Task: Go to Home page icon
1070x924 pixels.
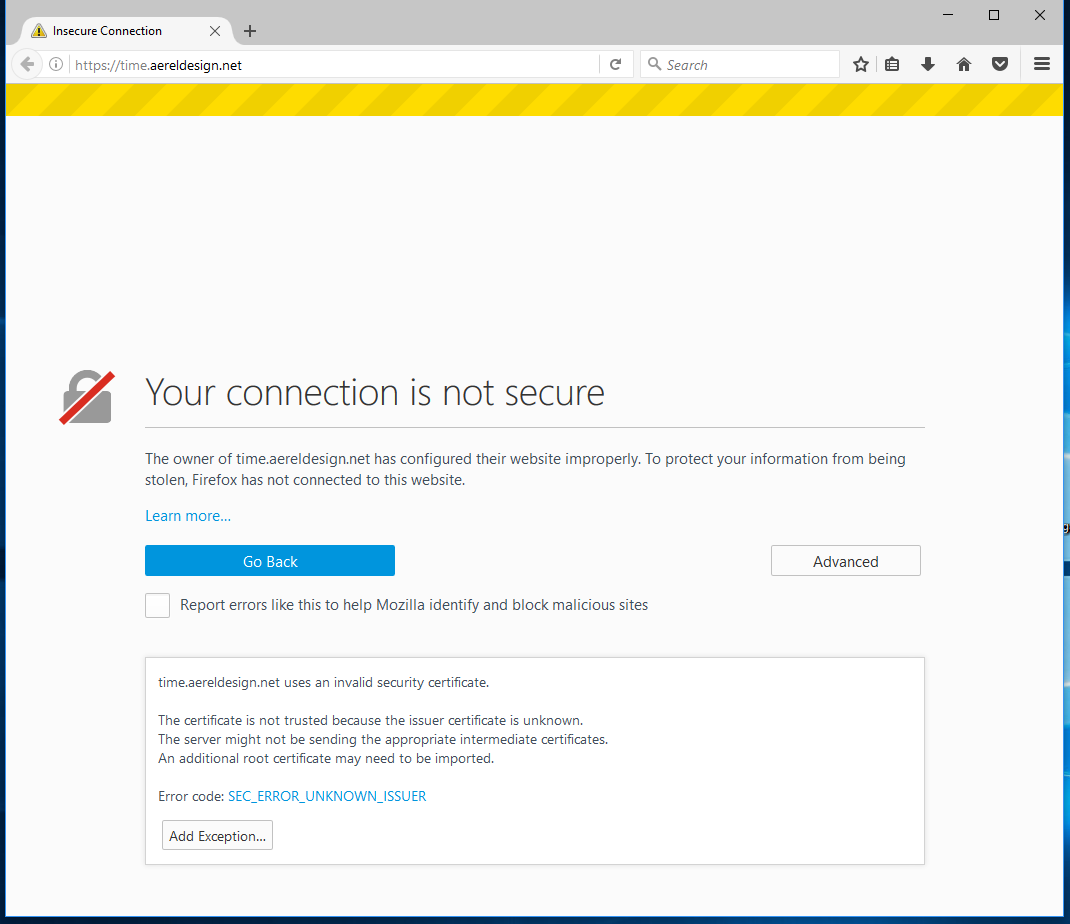Action: (963, 65)
